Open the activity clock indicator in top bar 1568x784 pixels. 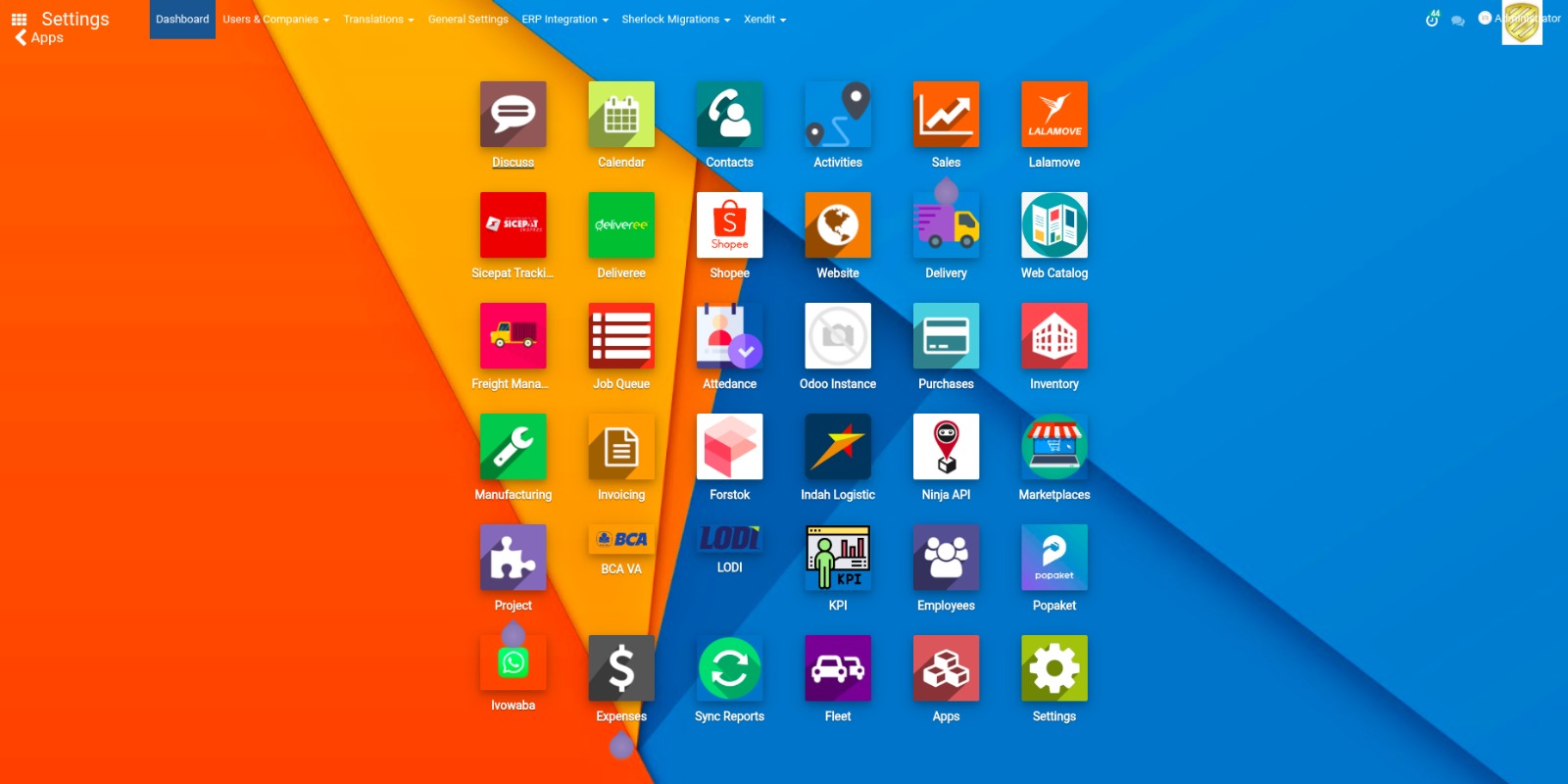coord(1433,19)
